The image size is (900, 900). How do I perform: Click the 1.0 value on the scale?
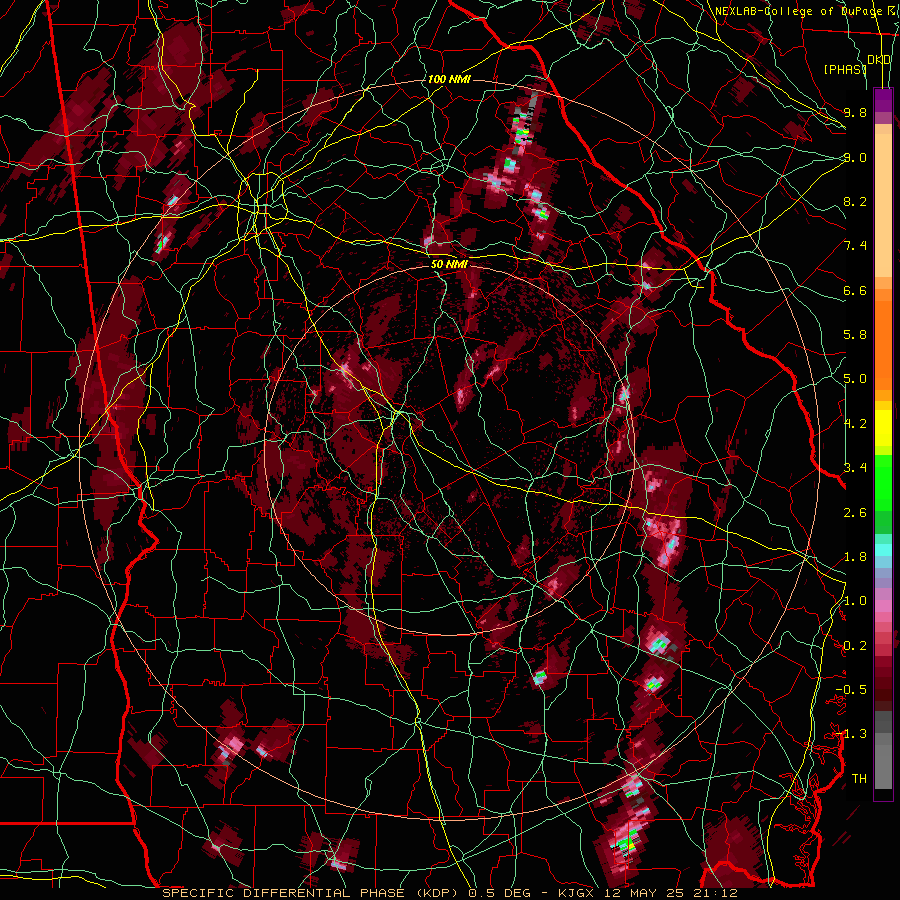855,601
